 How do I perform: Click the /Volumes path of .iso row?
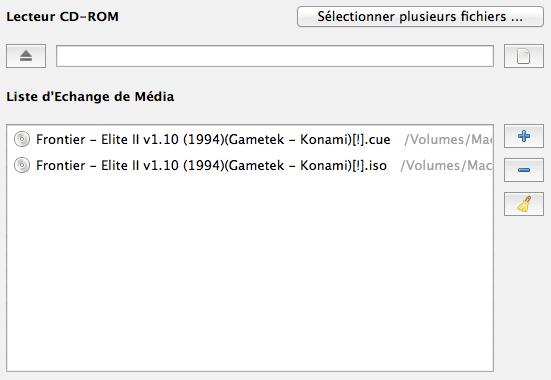(x=447, y=166)
